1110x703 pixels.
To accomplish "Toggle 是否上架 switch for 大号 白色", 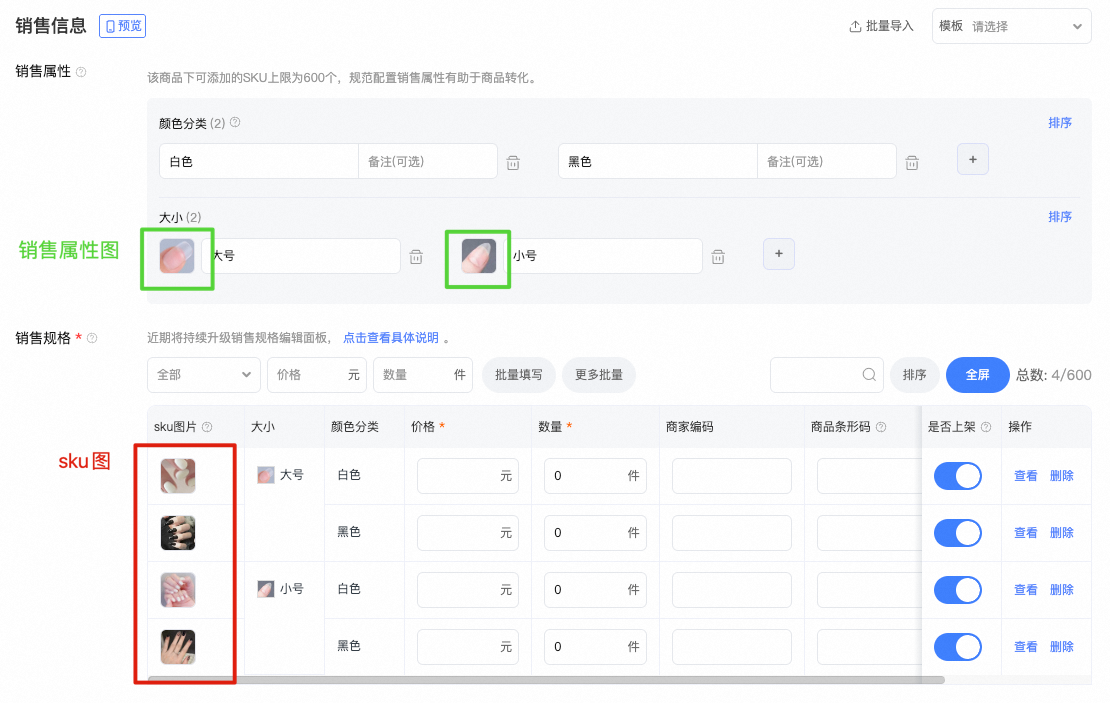I will (x=958, y=476).
